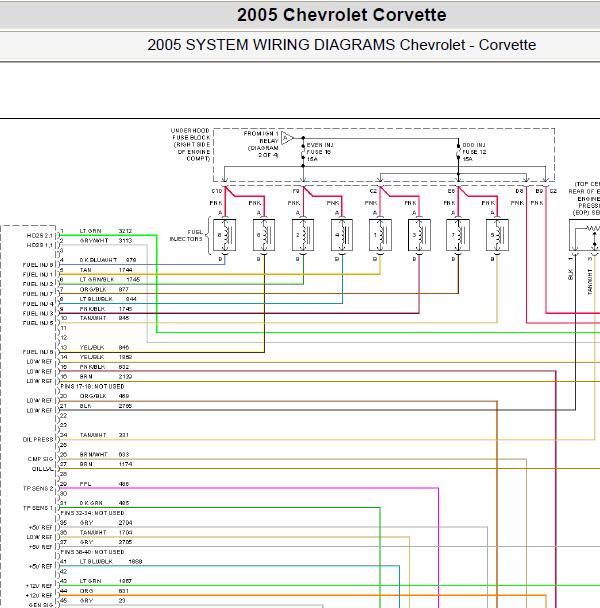Click the TP SENS 2 pin label
The width and height of the screenshot is (600, 608).
click(x=38, y=489)
